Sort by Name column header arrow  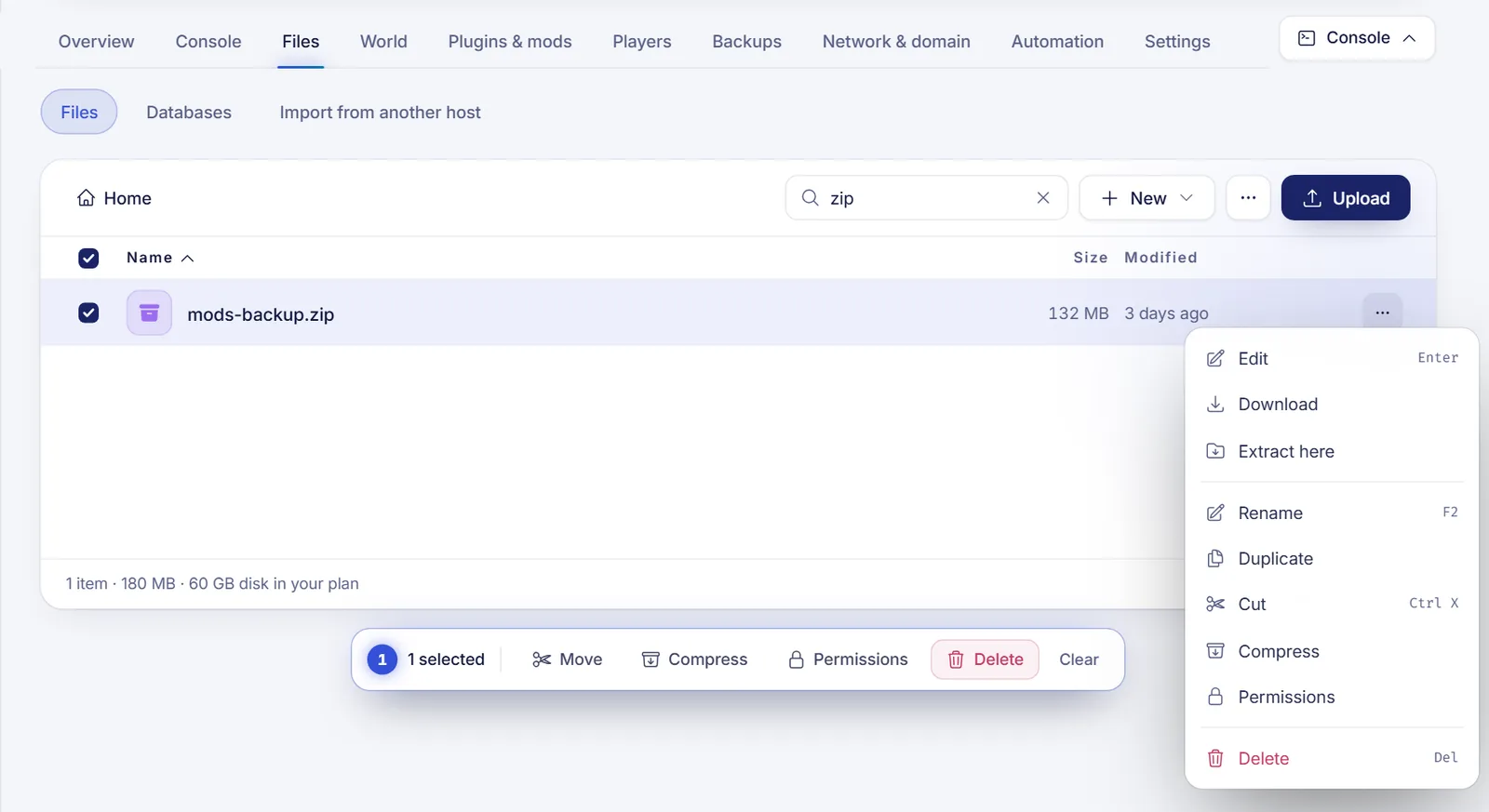point(187,259)
